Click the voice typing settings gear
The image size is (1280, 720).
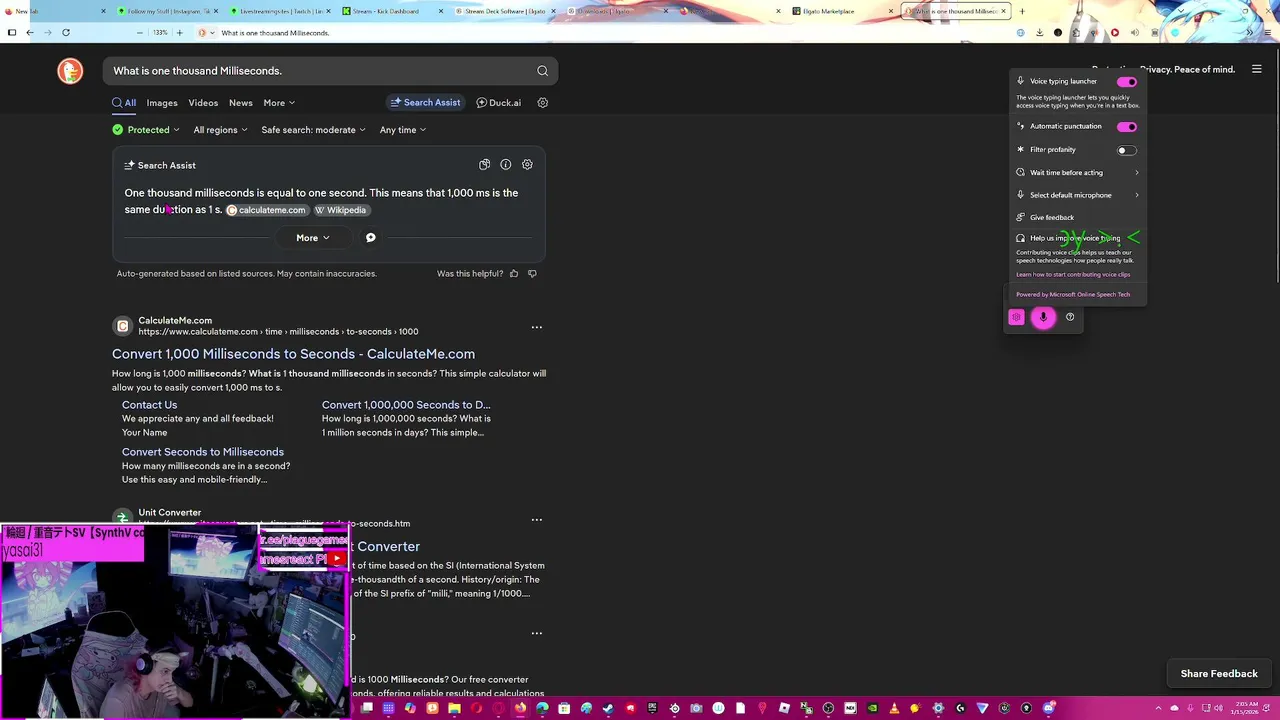1016,317
